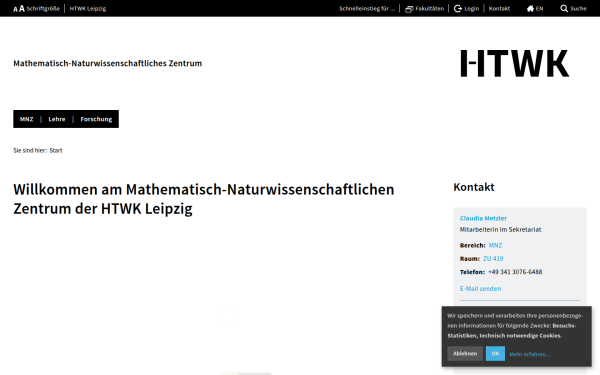Decline cookies with Ablehnen button

click(465, 354)
